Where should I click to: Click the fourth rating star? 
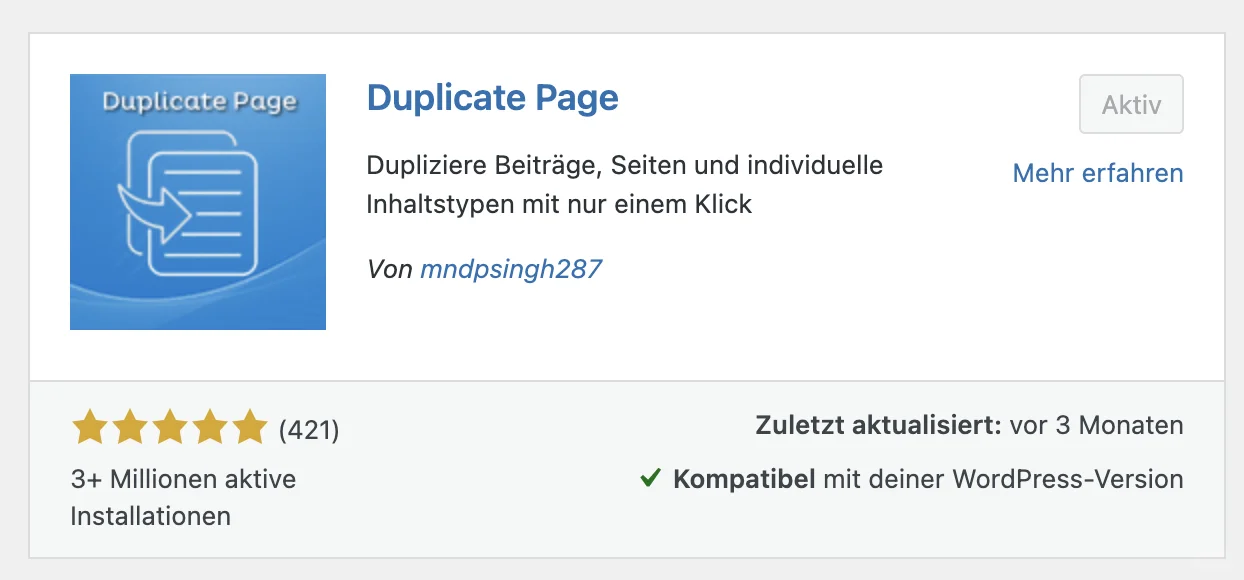[x=209, y=428]
